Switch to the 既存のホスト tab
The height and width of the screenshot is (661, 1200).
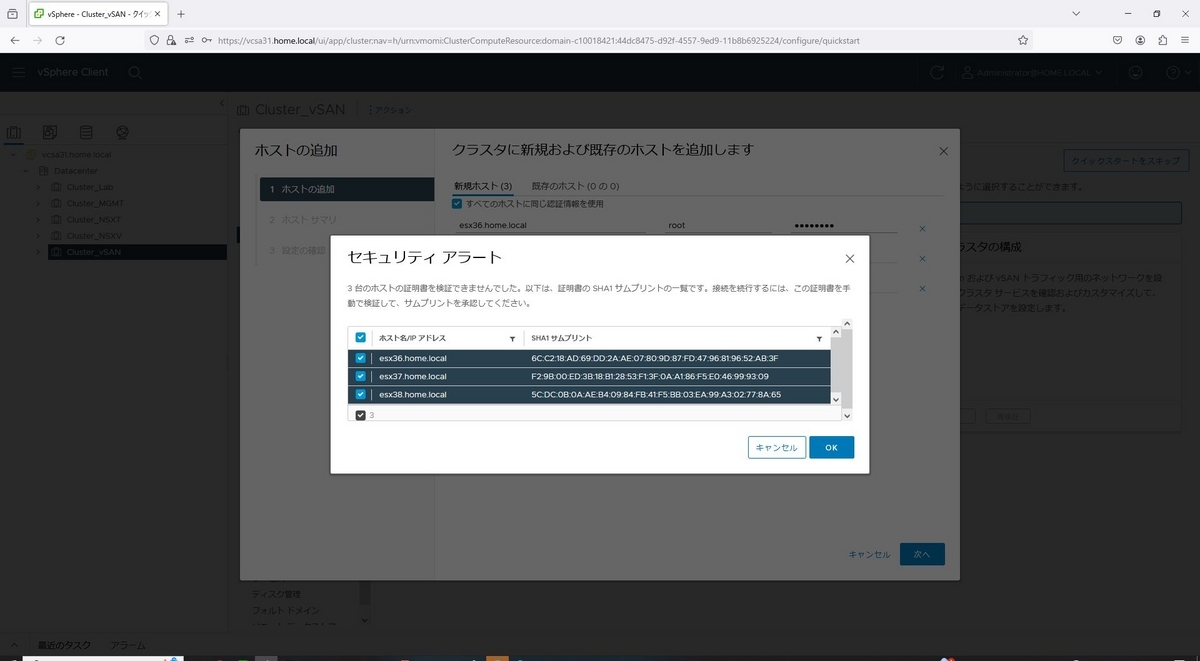tap(575, 186)
